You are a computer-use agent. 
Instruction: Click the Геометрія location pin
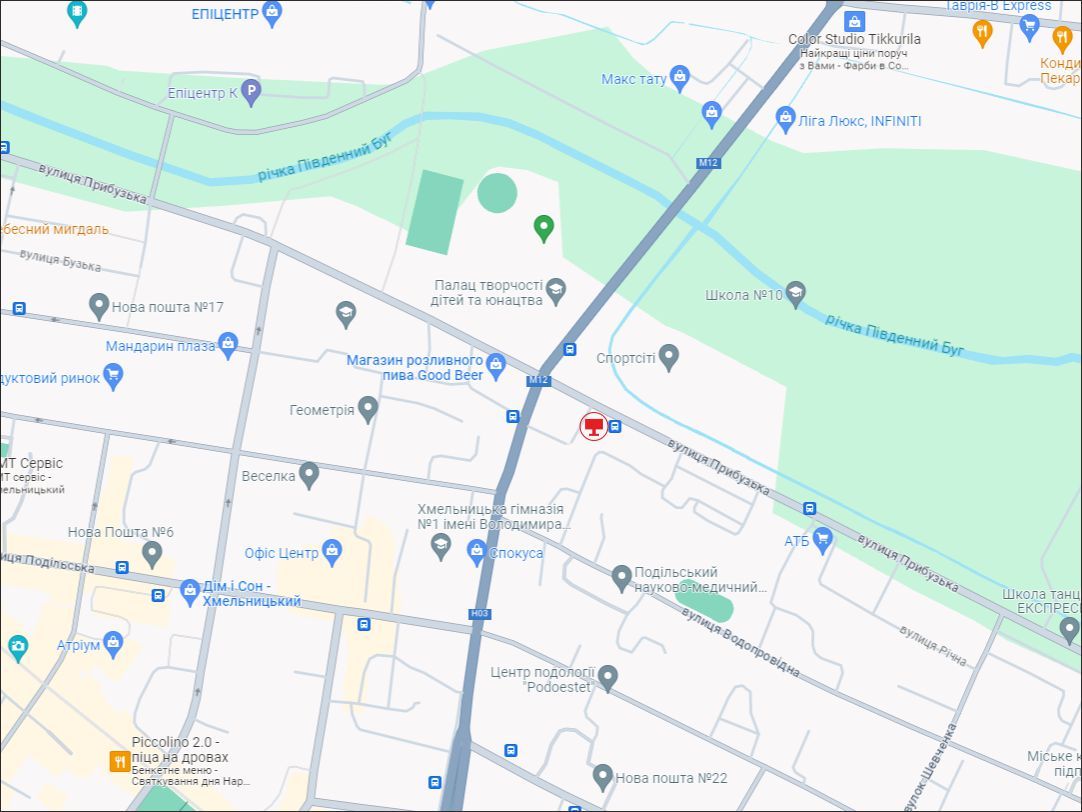(x=368, y=410)
